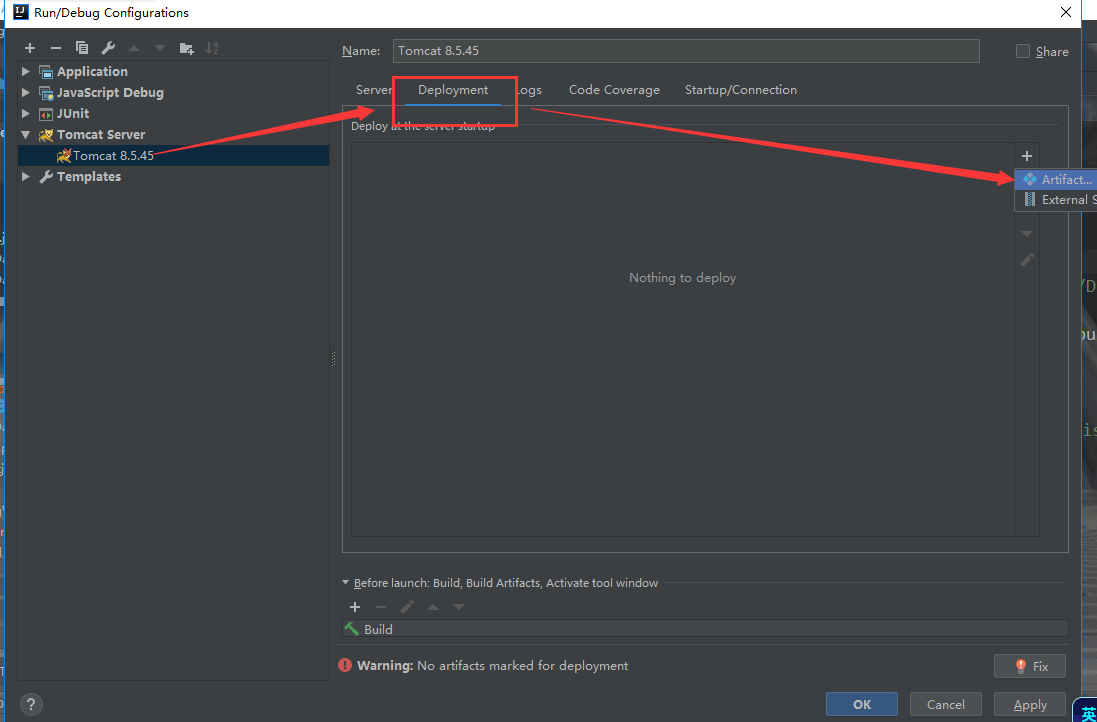Click the panel splitter grip handle

(334, 359)
